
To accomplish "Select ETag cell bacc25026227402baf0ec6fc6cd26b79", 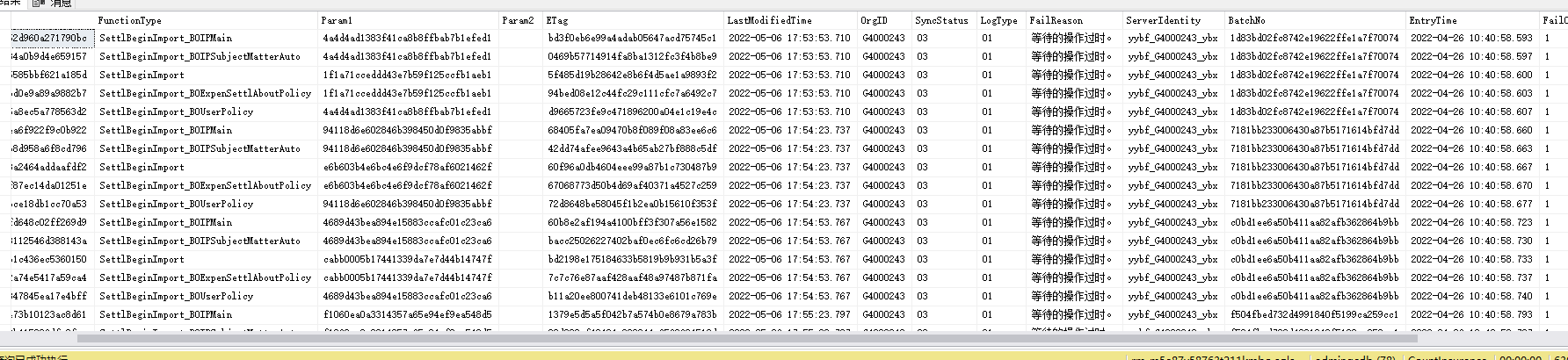I will 633,241.
